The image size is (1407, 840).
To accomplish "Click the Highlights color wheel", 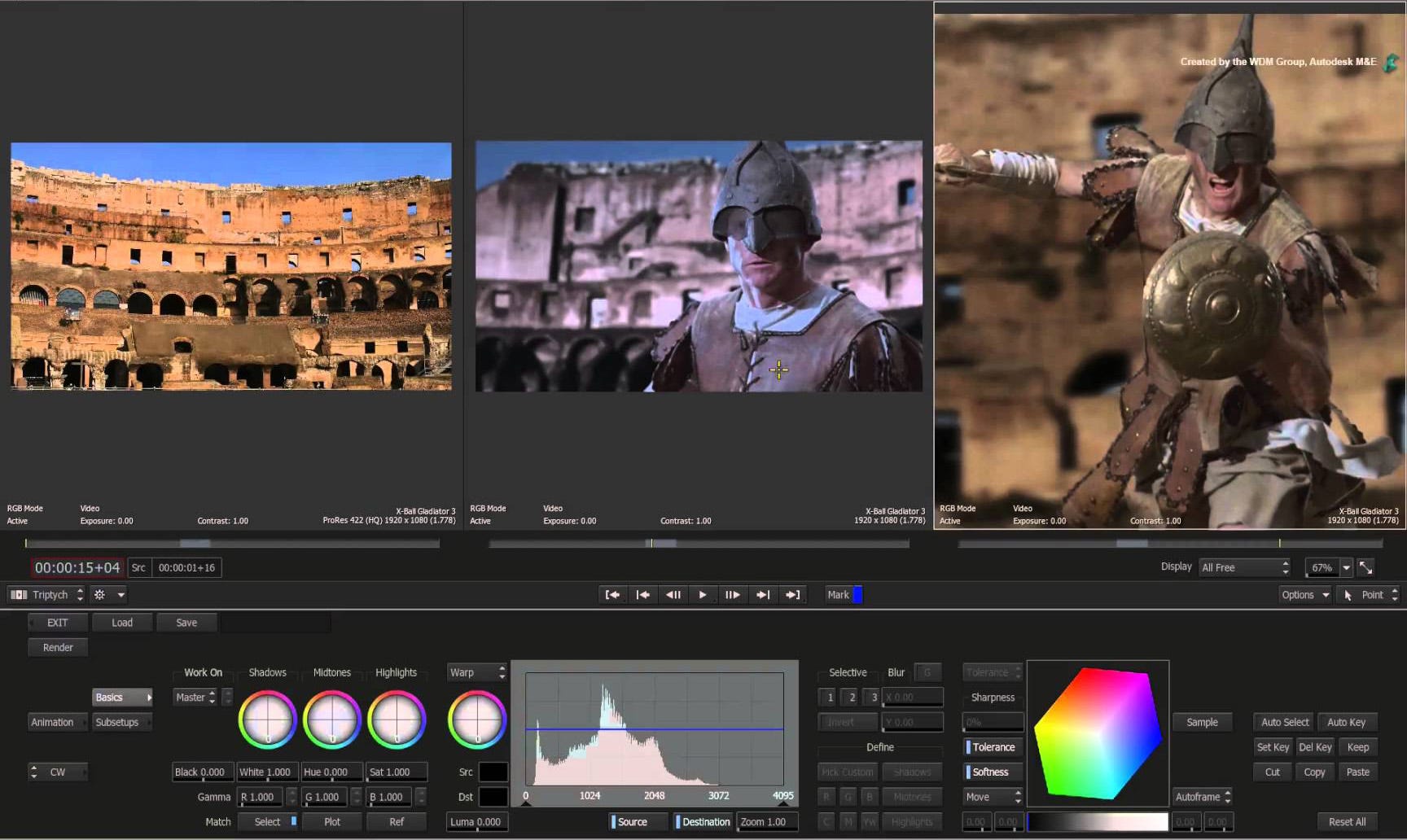I will (x=397, y=720).
